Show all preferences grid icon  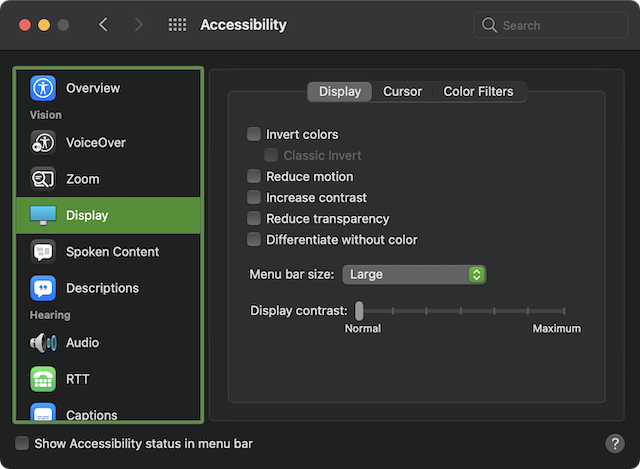177,25
